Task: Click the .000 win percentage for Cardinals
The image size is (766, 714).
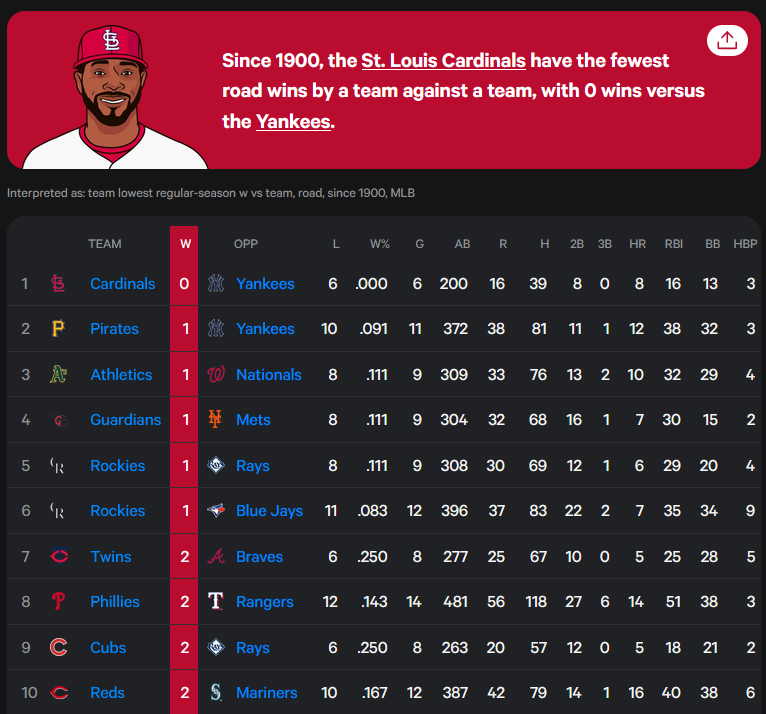Action: point(371,284)
